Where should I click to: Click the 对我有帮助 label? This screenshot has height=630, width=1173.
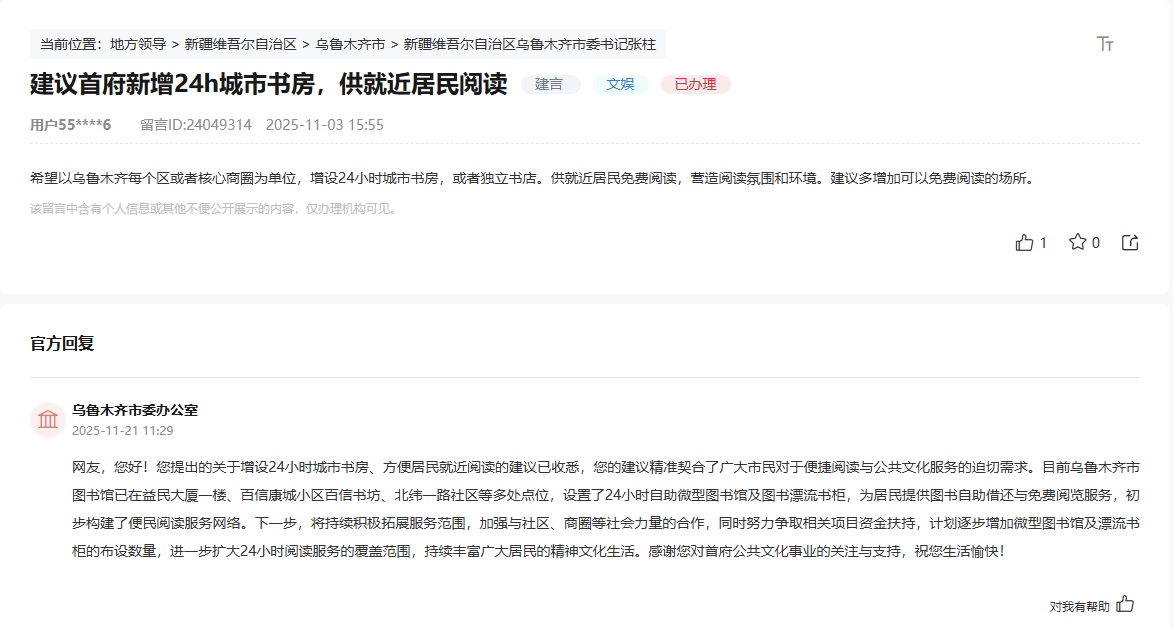(x=1079, y=606)
